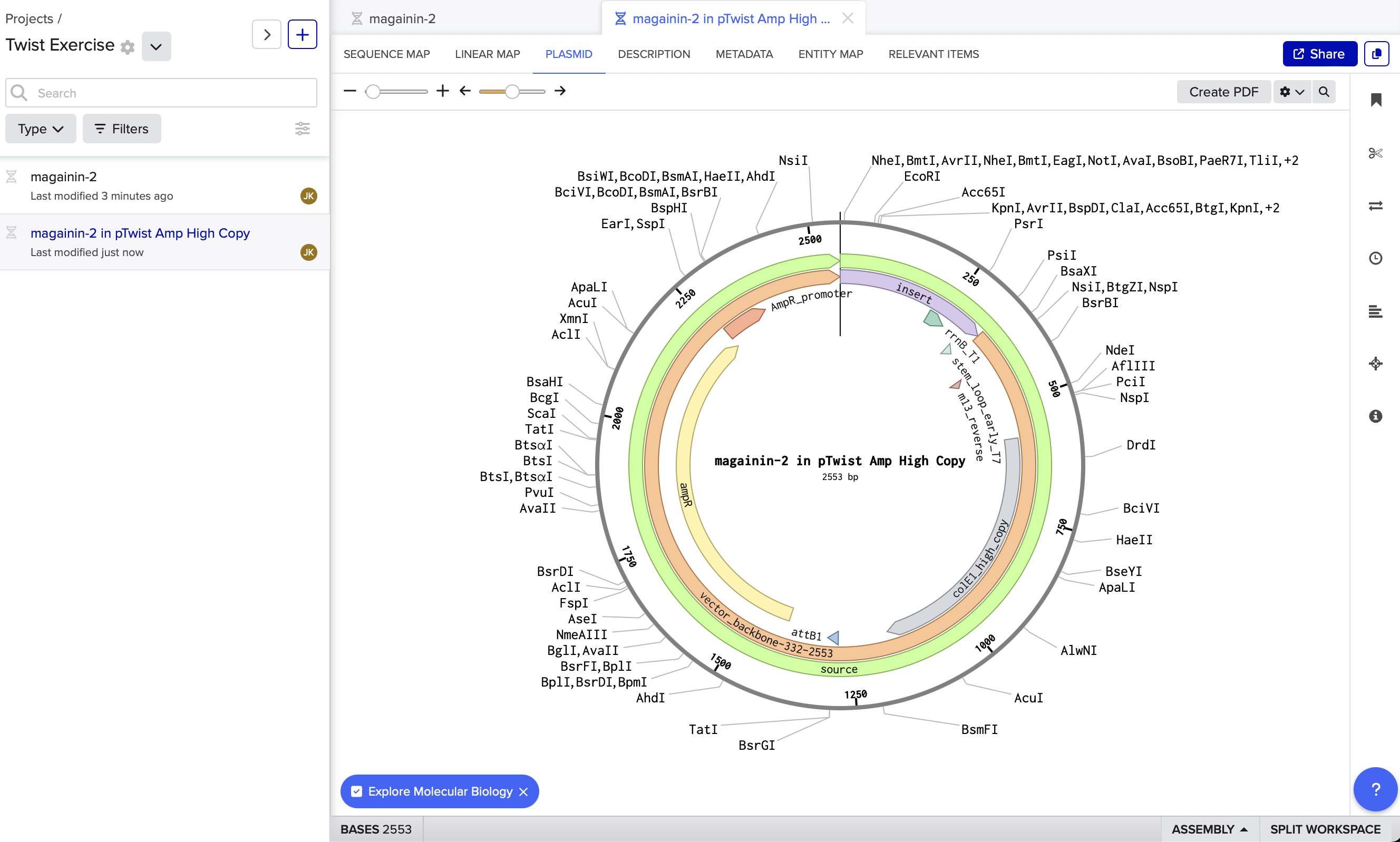
Task: Click the BsrGI restriction site label
Action: 756,745
